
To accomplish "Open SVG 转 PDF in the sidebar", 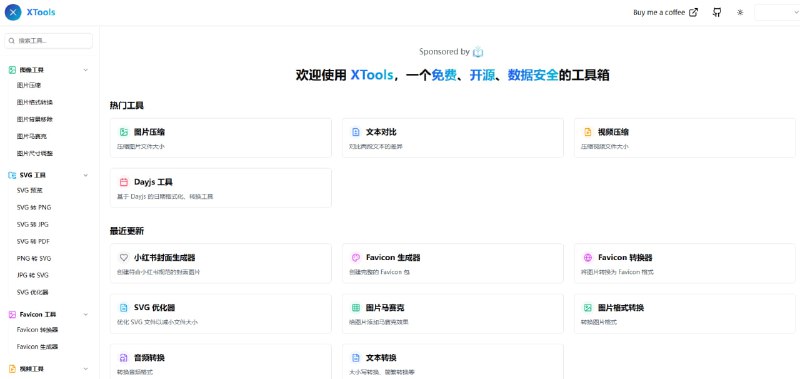I will click(x=33, y=241).
